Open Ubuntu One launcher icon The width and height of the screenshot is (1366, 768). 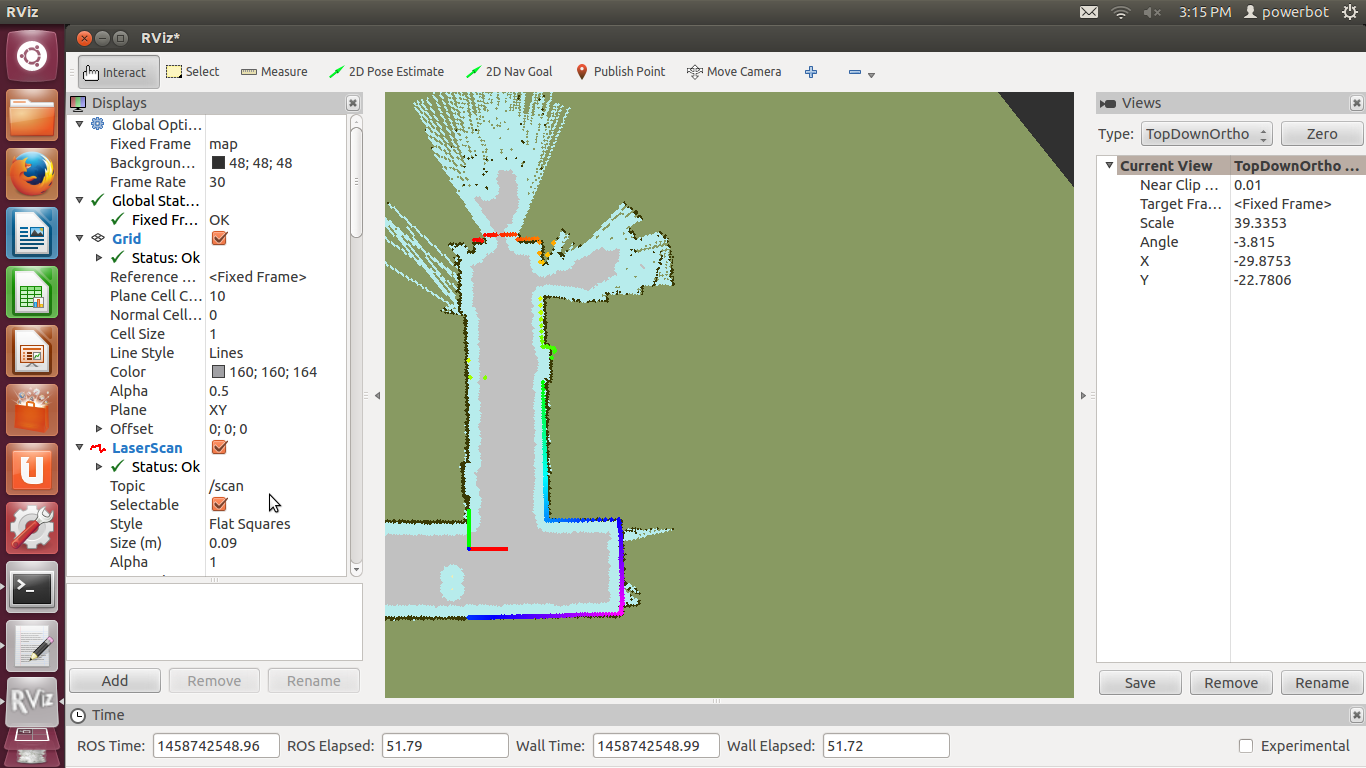32,469
